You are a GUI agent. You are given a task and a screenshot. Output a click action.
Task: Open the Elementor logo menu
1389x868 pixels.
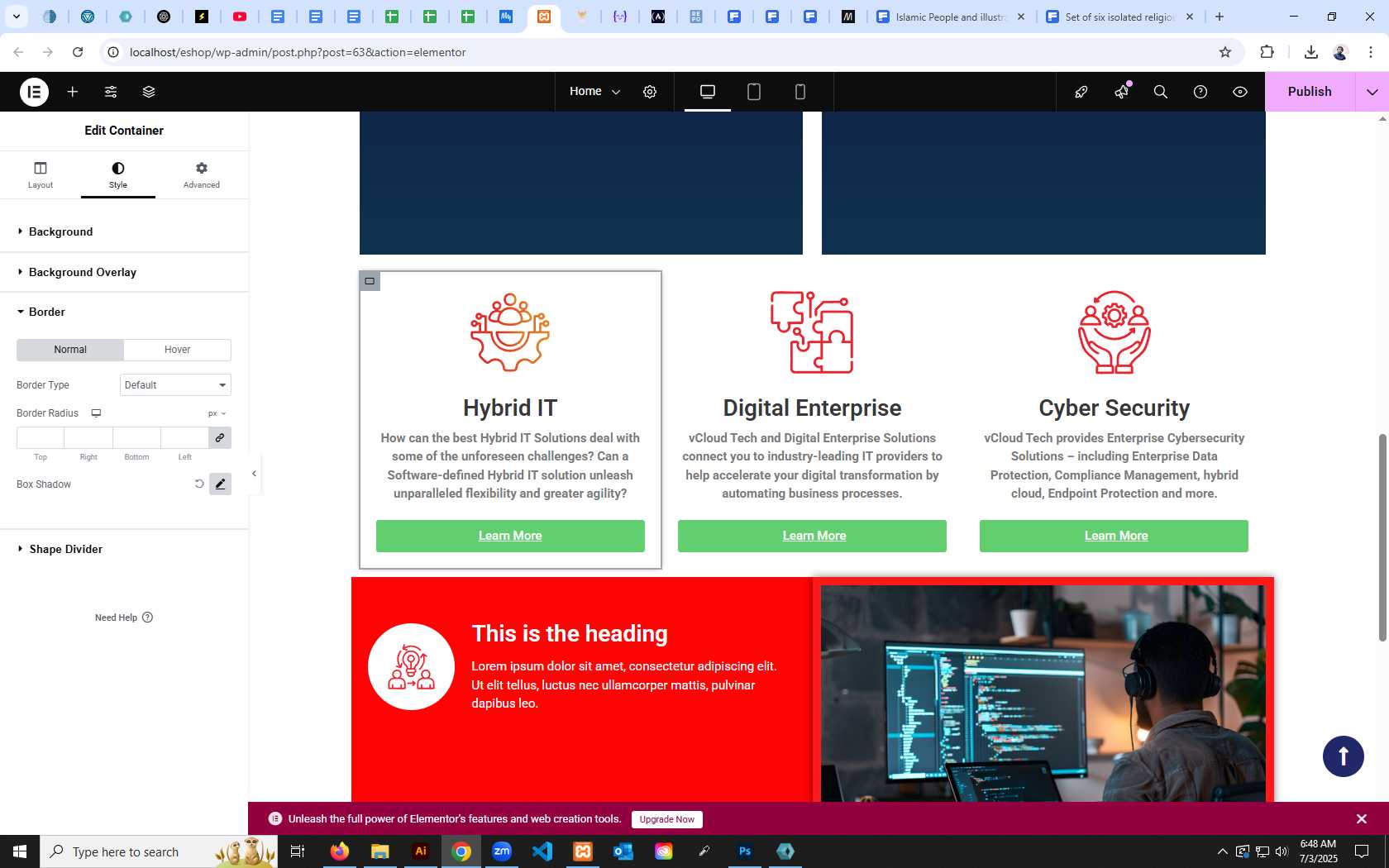[34, 92]
